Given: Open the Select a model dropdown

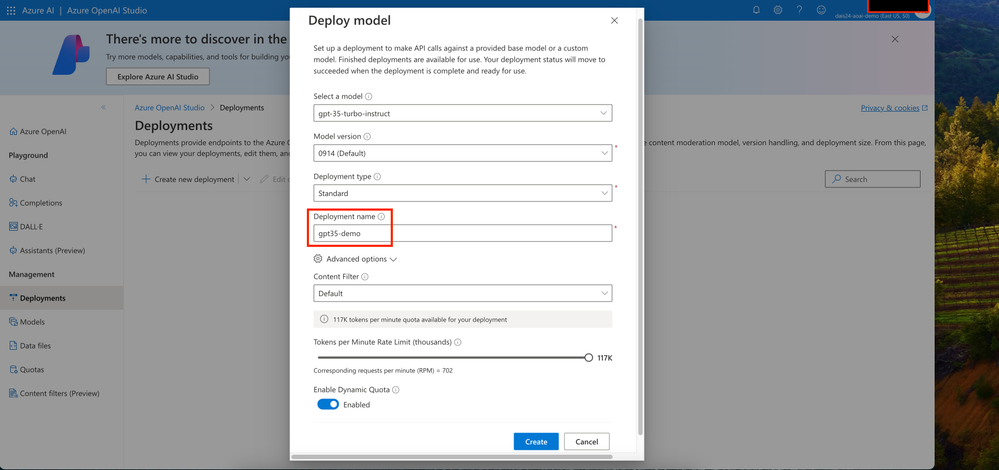Looking at the screenshot, I should click(463, 113).
